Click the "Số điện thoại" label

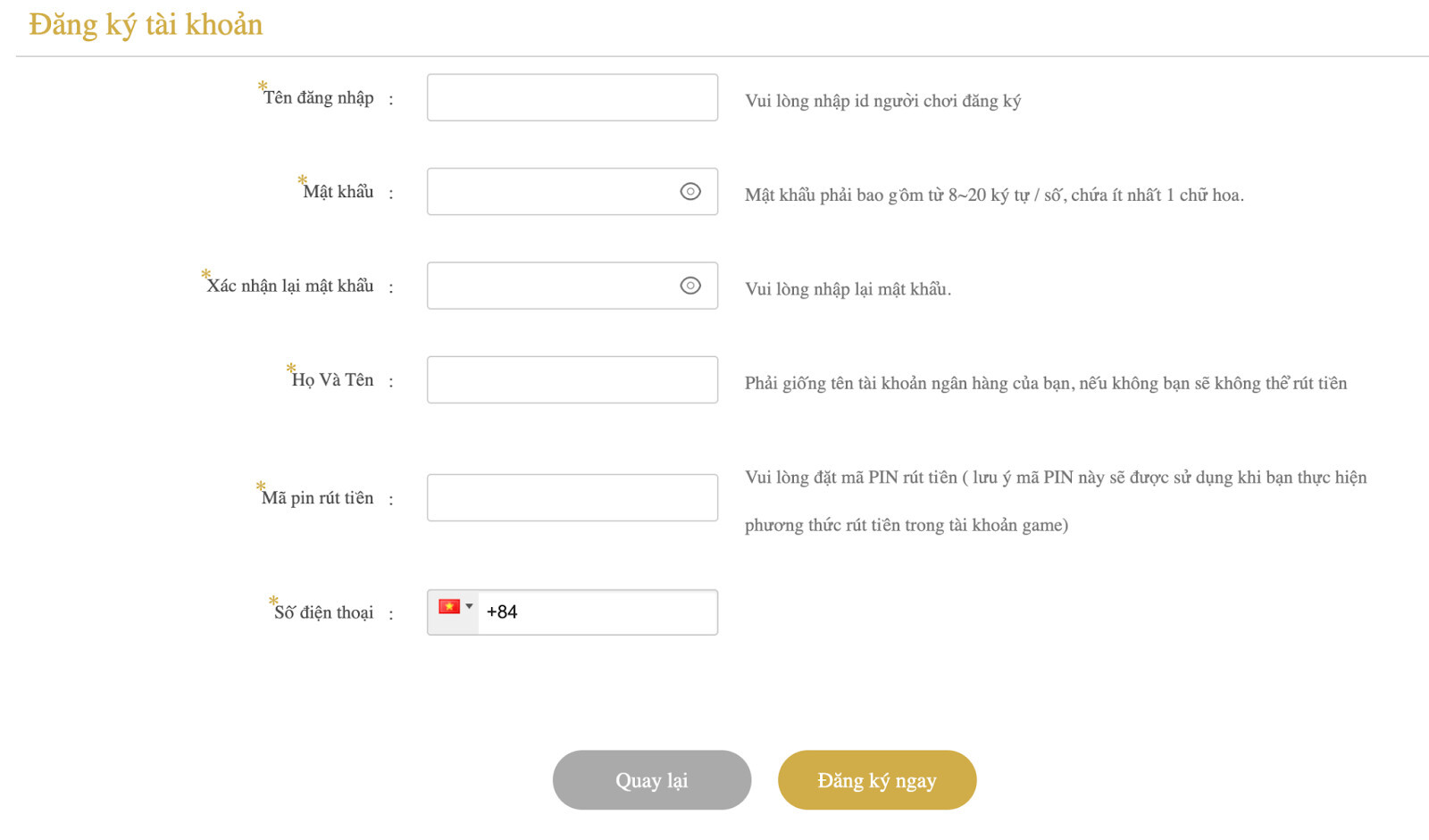pos(323,613)
